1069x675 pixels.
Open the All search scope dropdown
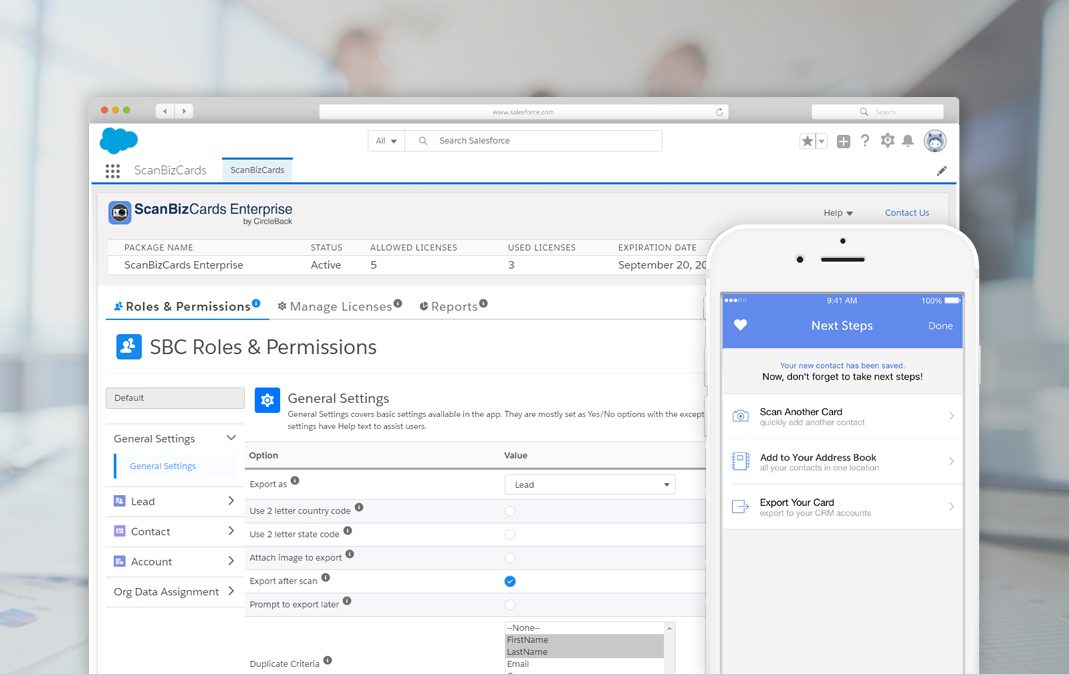point(386,140)
